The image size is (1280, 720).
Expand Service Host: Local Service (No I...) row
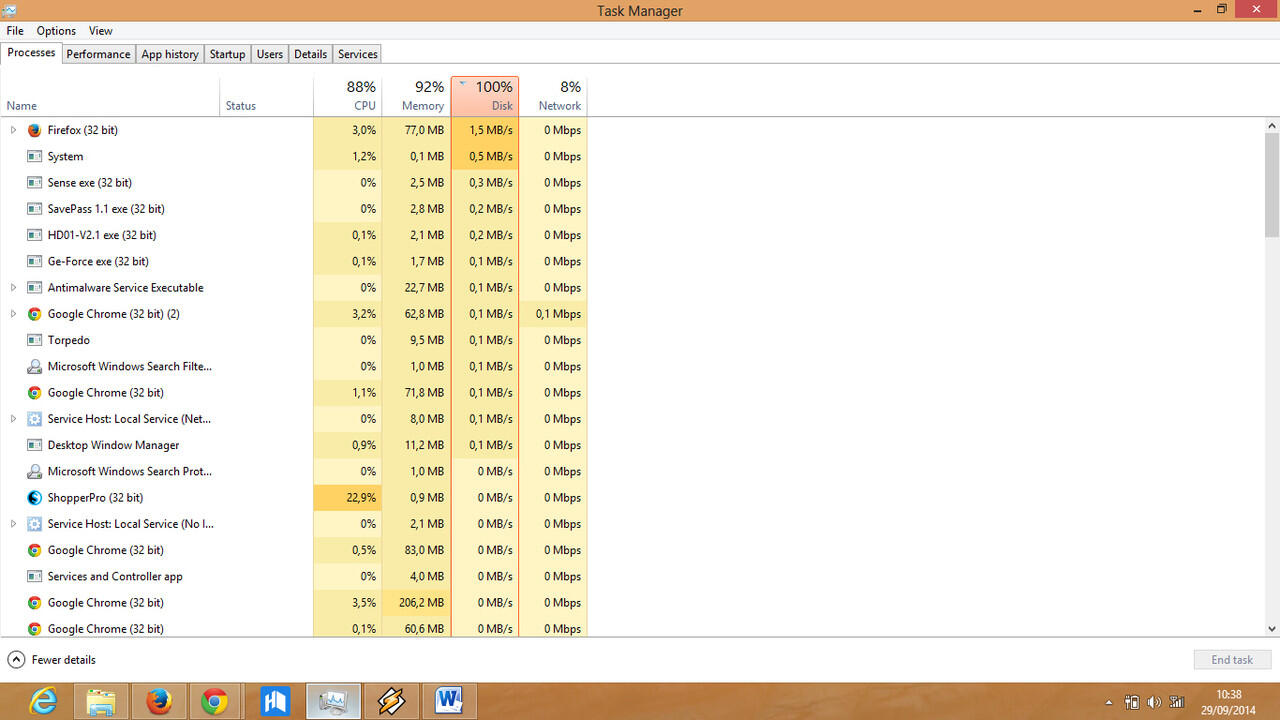click(13, 523)
